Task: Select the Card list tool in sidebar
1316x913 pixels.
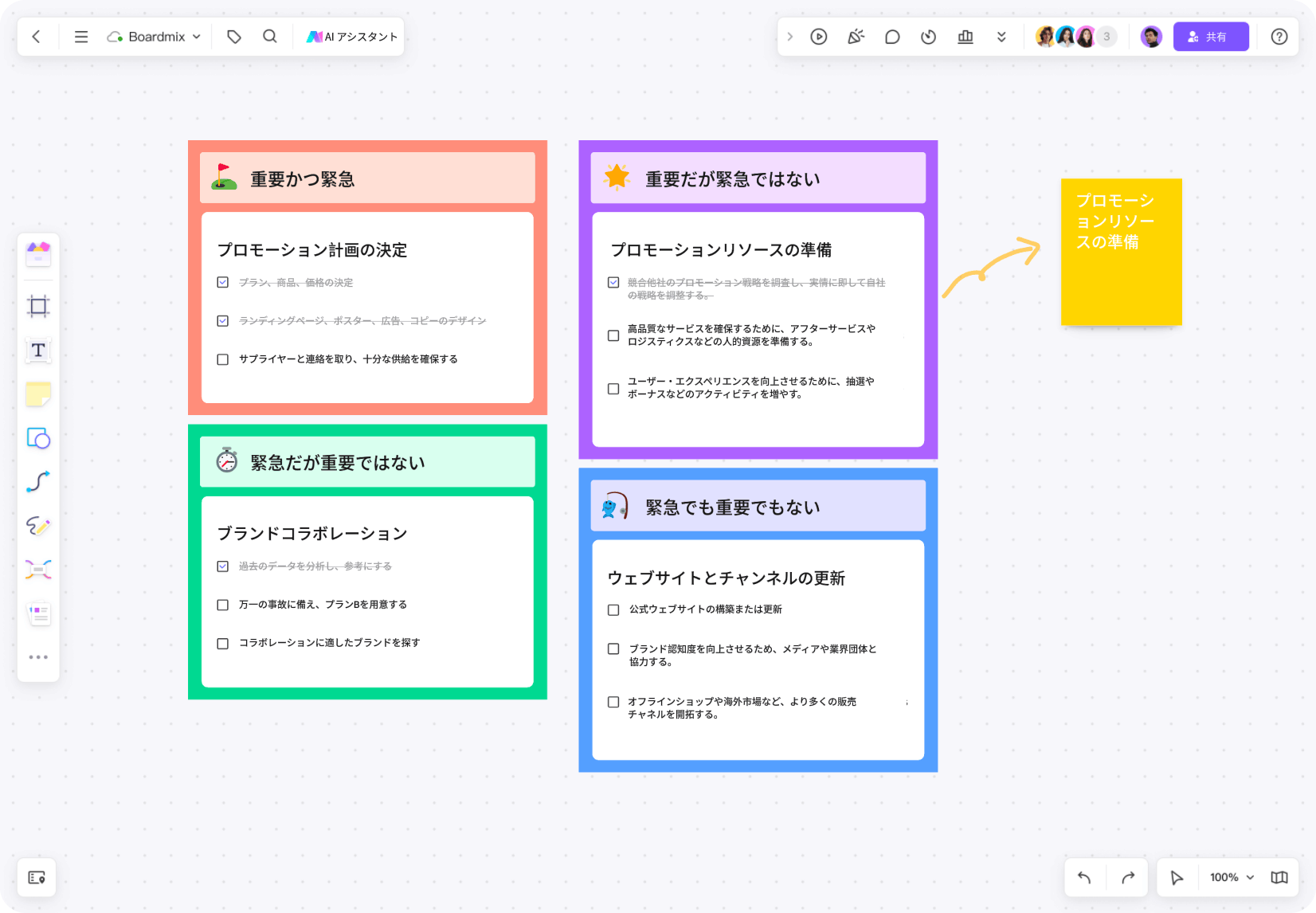Action: click(x=38, y=613)
